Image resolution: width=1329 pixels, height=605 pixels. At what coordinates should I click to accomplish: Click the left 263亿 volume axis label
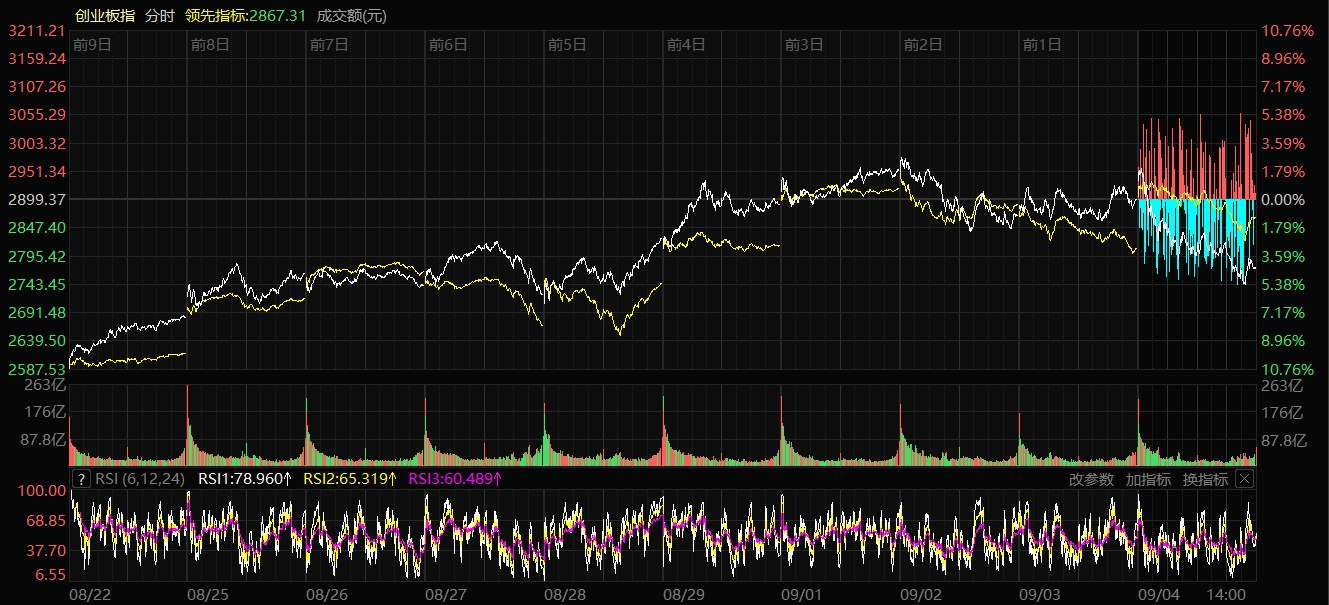[46, 386]
